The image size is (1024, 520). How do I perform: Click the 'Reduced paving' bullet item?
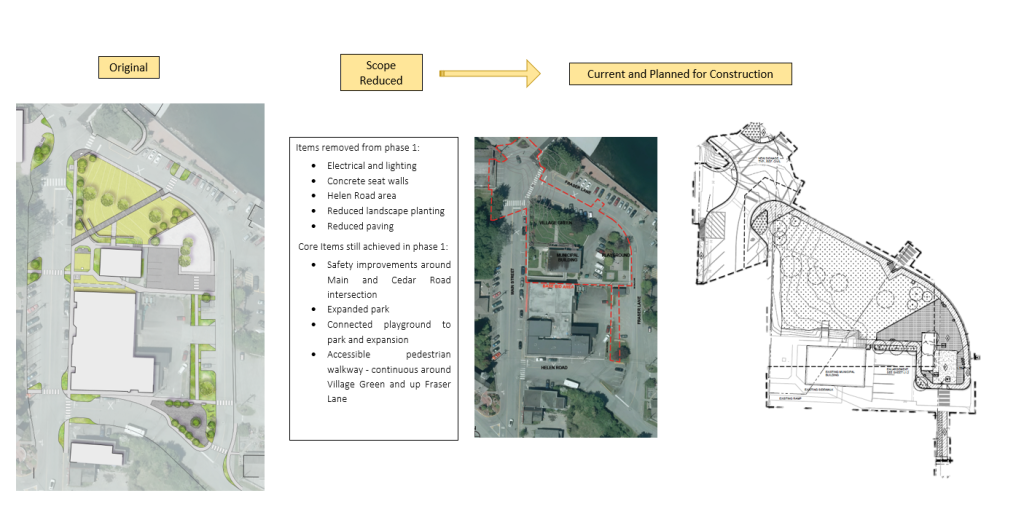tap(360, 226)
